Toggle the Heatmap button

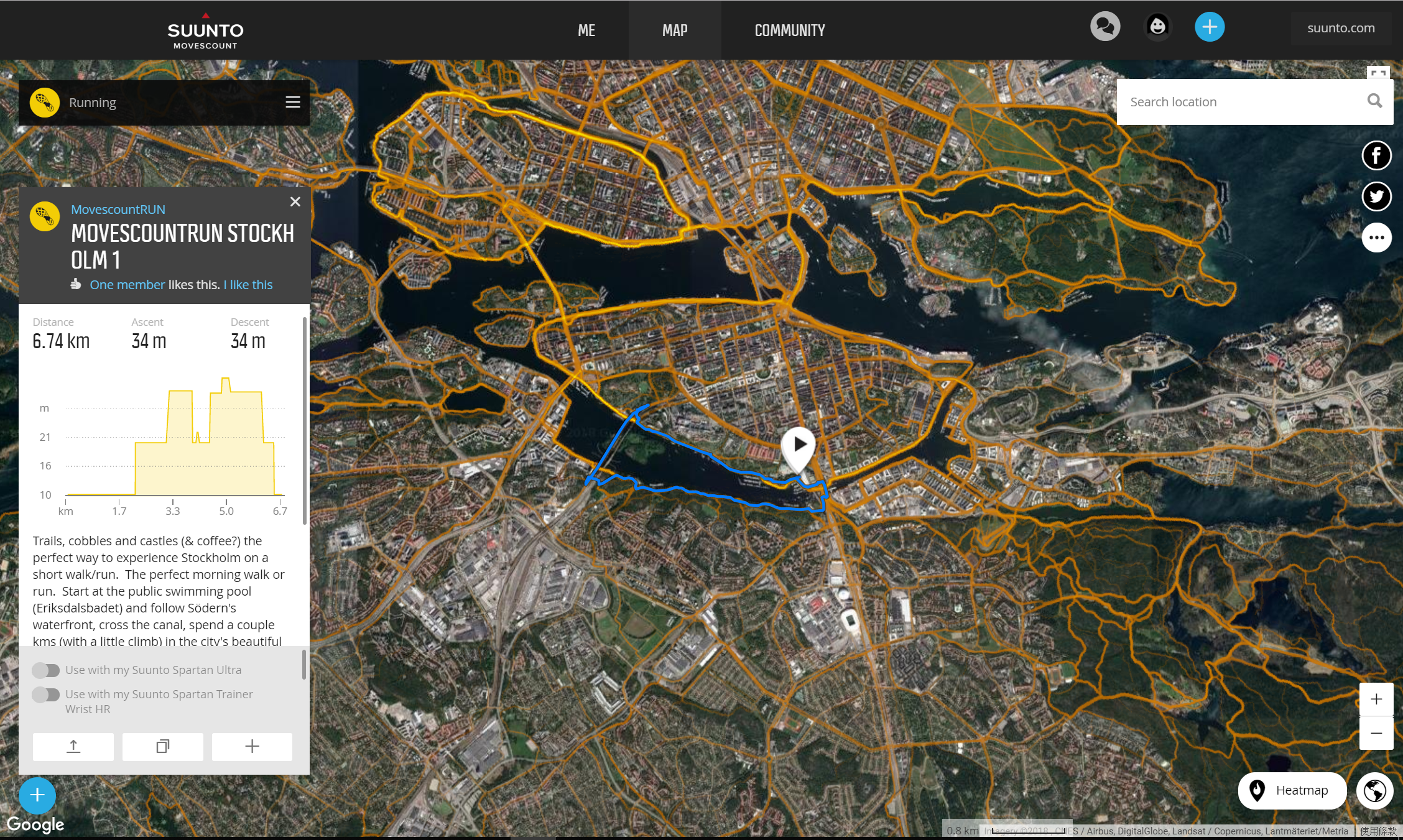pos(1292,790)
